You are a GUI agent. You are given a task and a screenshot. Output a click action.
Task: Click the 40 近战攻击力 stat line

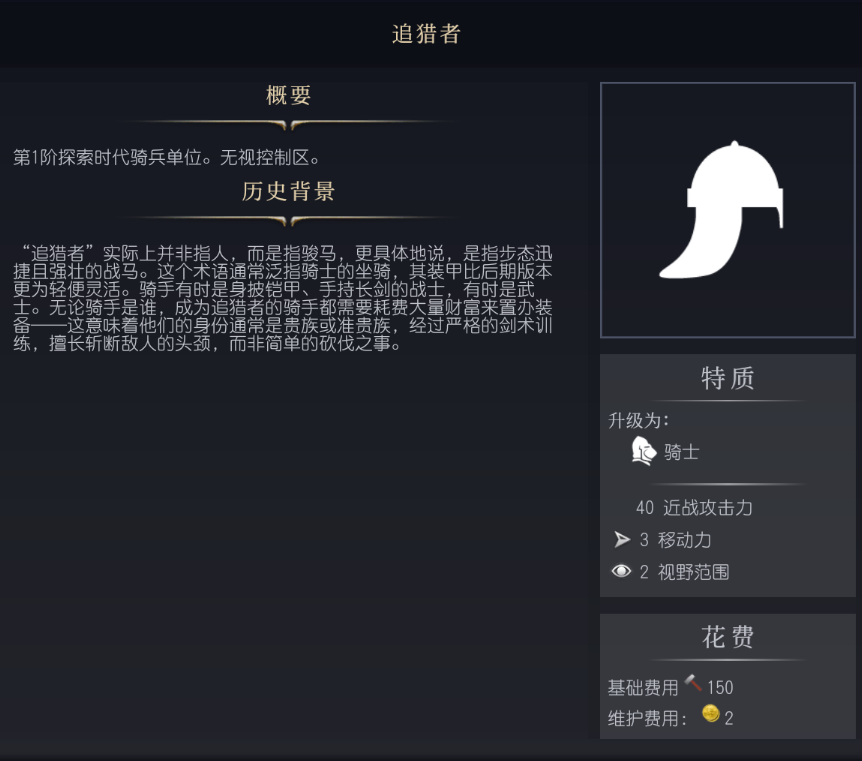(694, 508)
